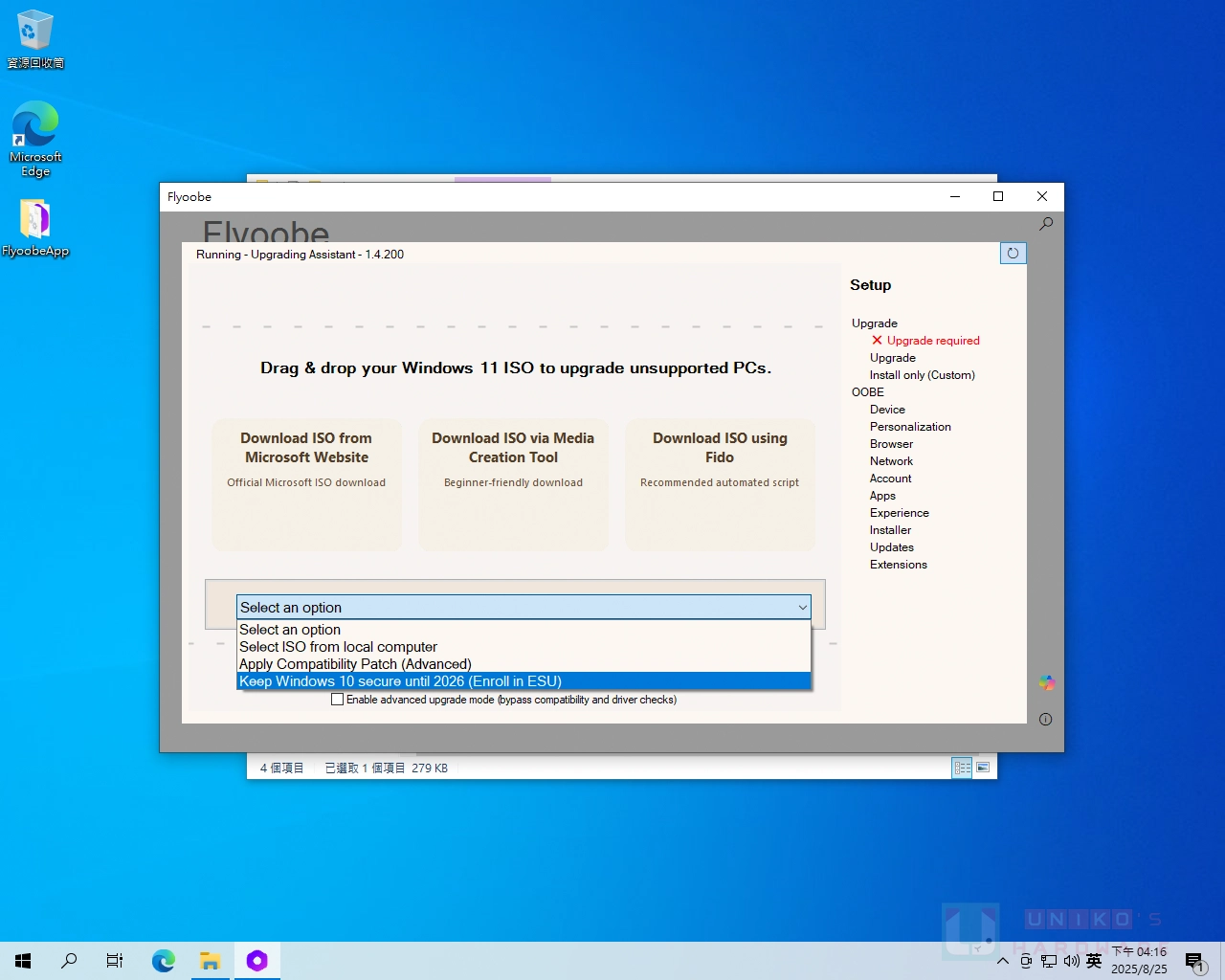Click the red X Upgrade required status
The height and width of the screenshot is (980, 1225).
point(925,341)
